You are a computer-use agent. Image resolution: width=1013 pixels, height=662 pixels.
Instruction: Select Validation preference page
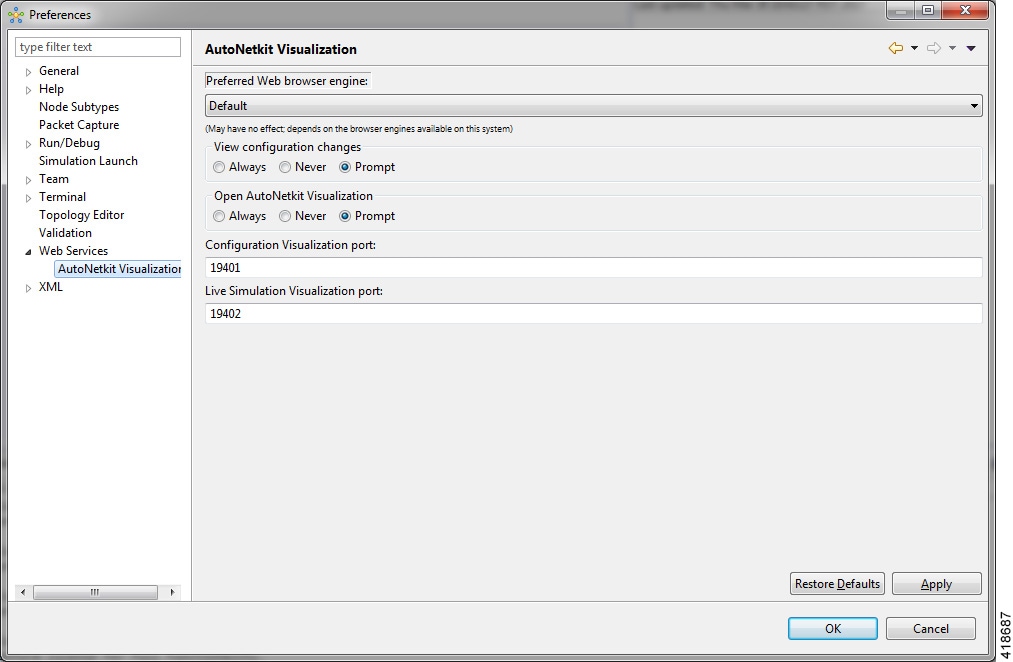point(65,233)
